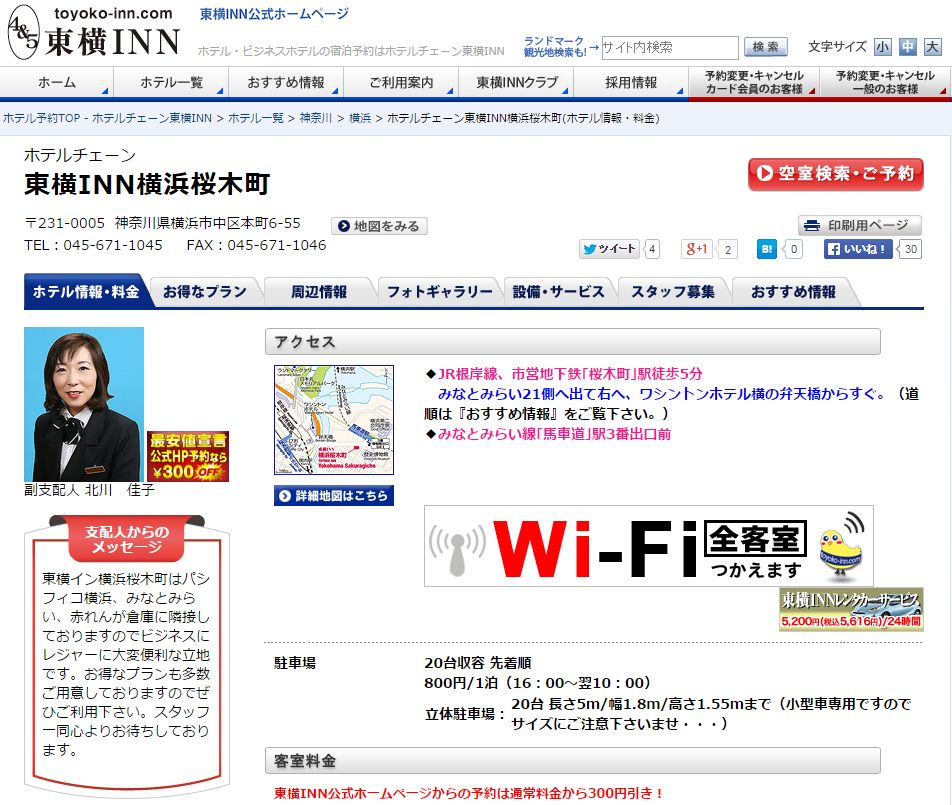Switch to the お得なプラン tab

[205, 292]
